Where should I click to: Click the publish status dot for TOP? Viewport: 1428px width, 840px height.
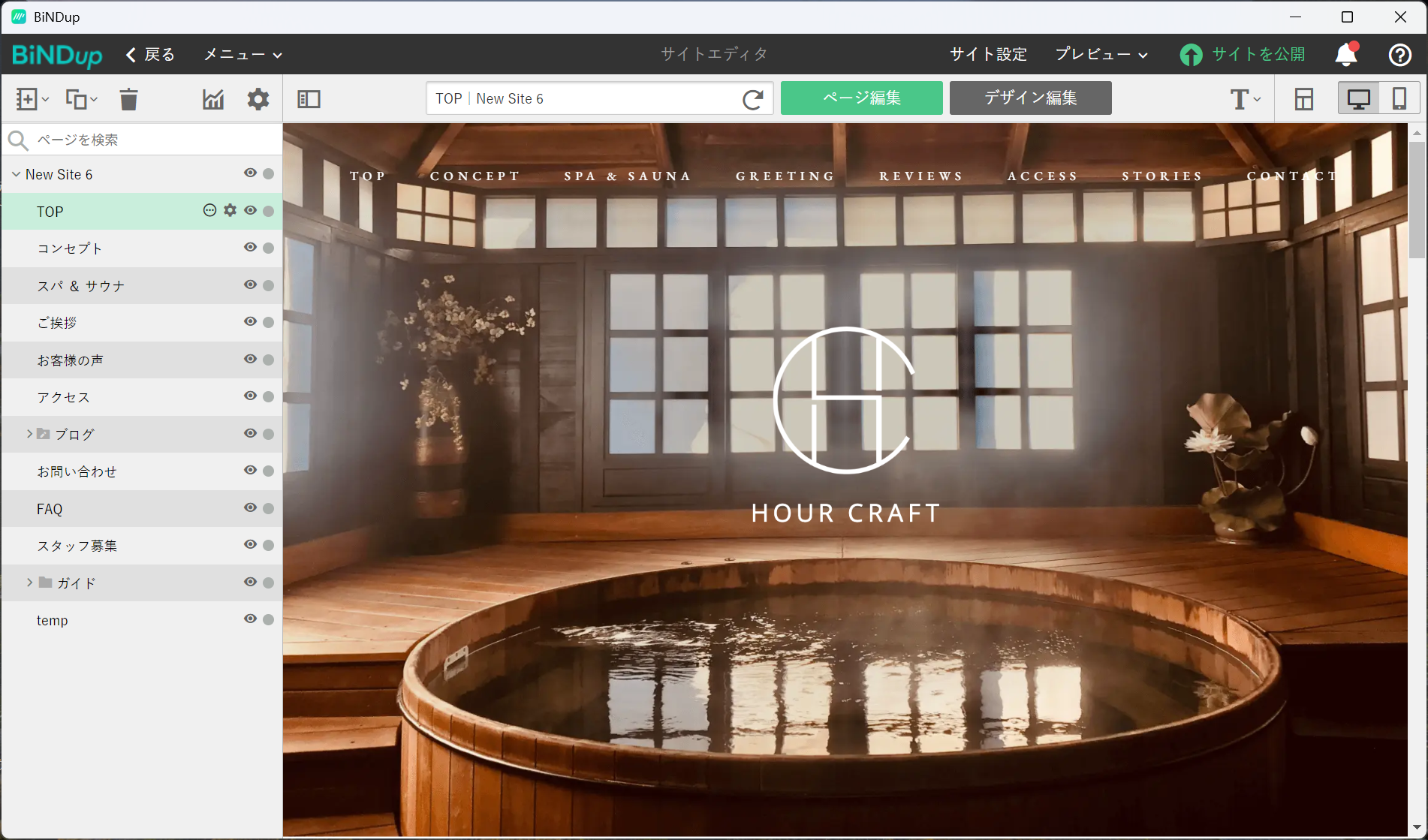pyautogui.click(x=268, y=211)
